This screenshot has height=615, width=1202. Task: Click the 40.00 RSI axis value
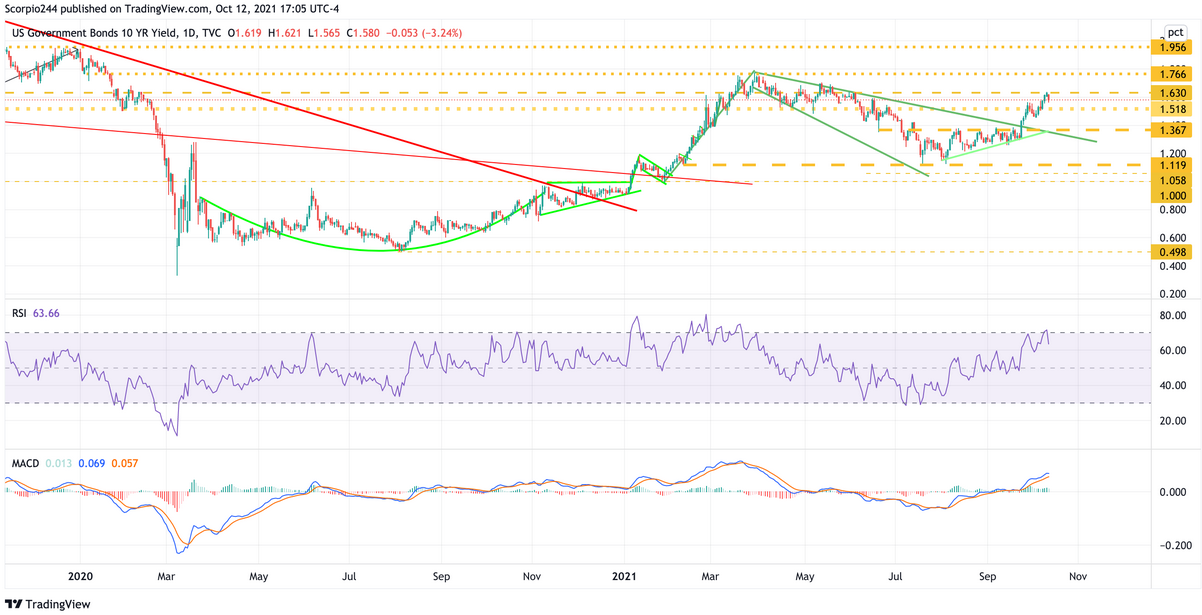[1173, 386]
